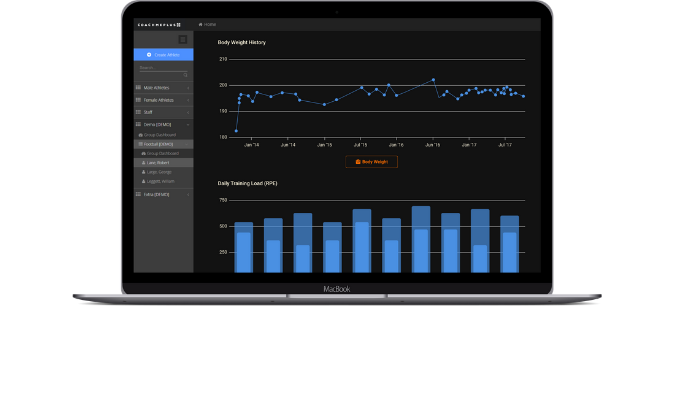Select athlete Lane, Robert

click(160, 162)
